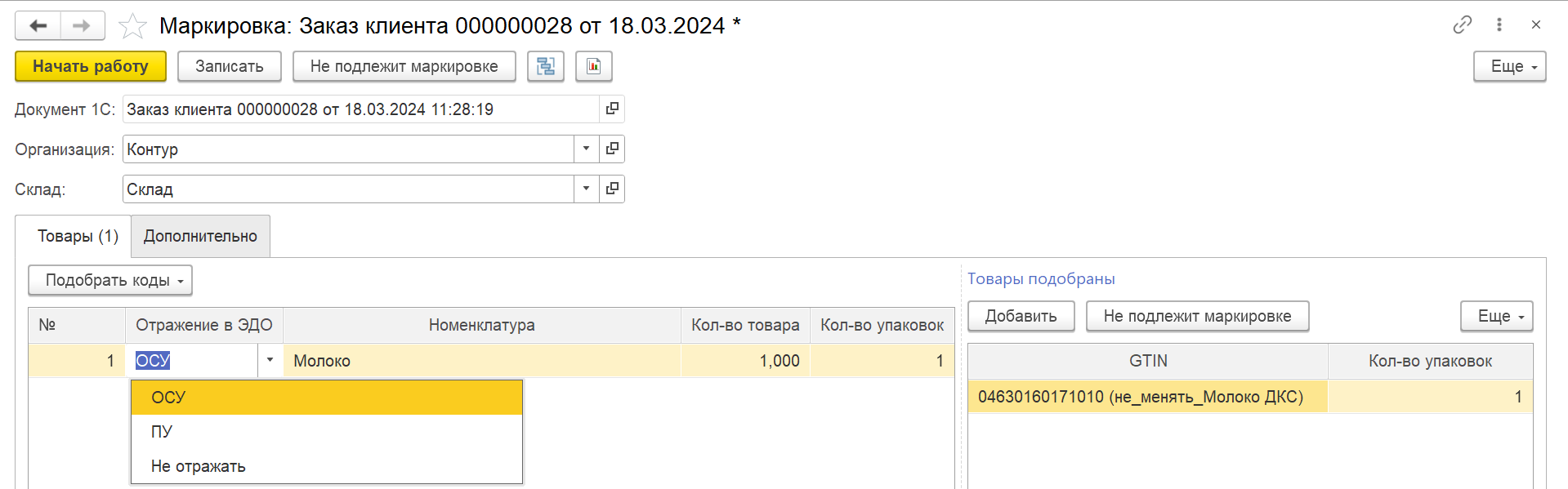Add form to favorites with star icon

(x=132, y=26)
